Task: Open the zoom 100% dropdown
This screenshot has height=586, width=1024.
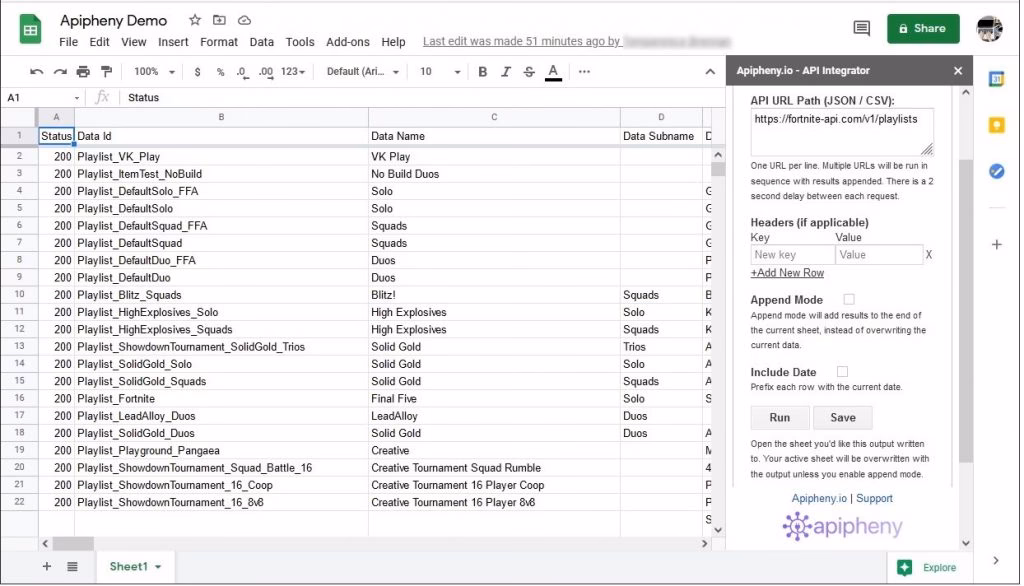Action: 155,72
